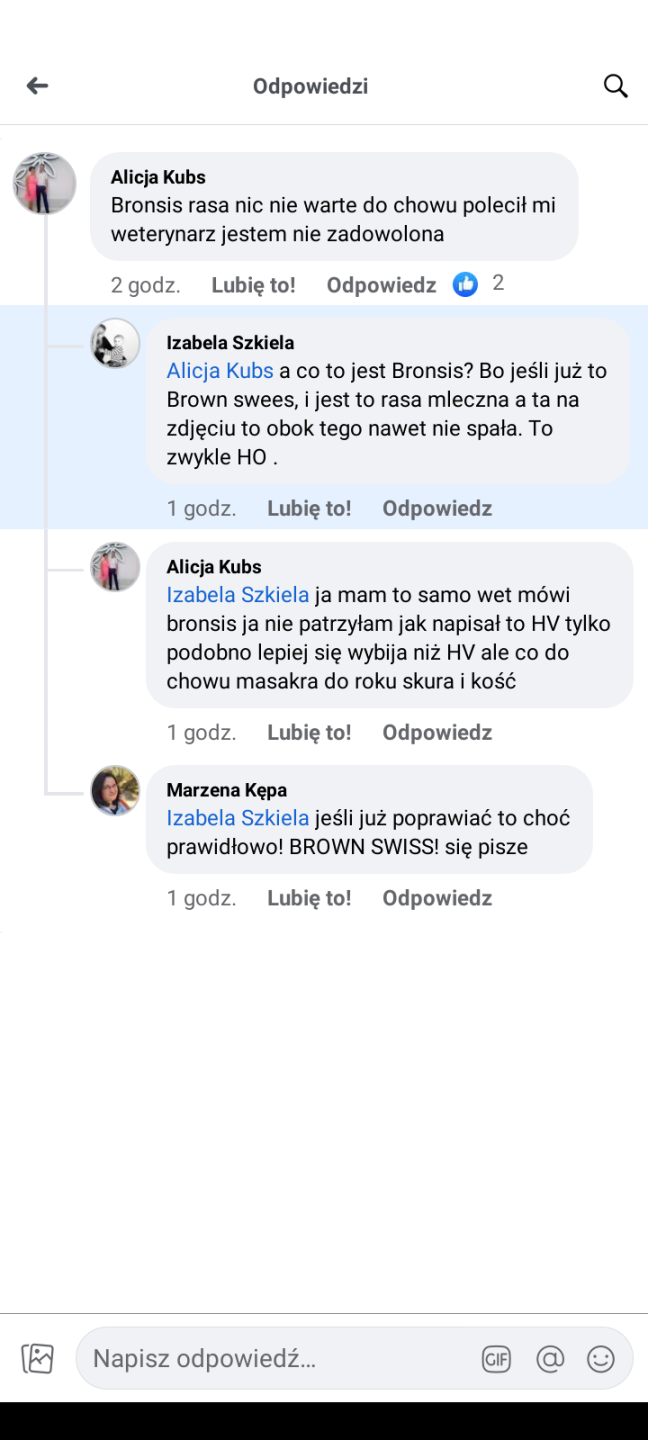Like Izabela Szkiela's highlighted reply
The width and height of the screenshot is (648, 1440).
309,508
